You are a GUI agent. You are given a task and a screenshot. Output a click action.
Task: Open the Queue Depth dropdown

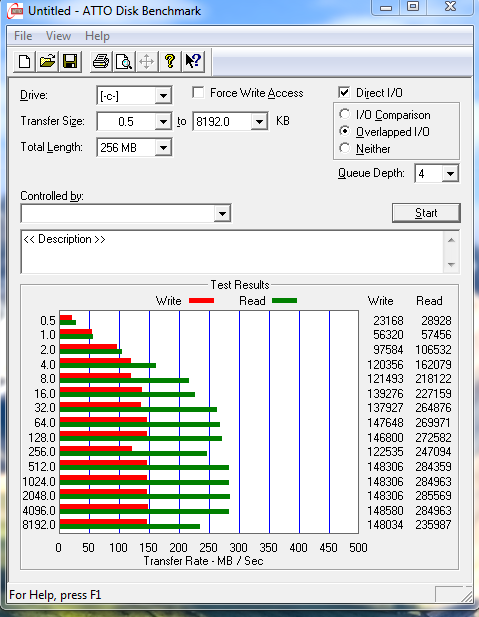click(450, 174)
